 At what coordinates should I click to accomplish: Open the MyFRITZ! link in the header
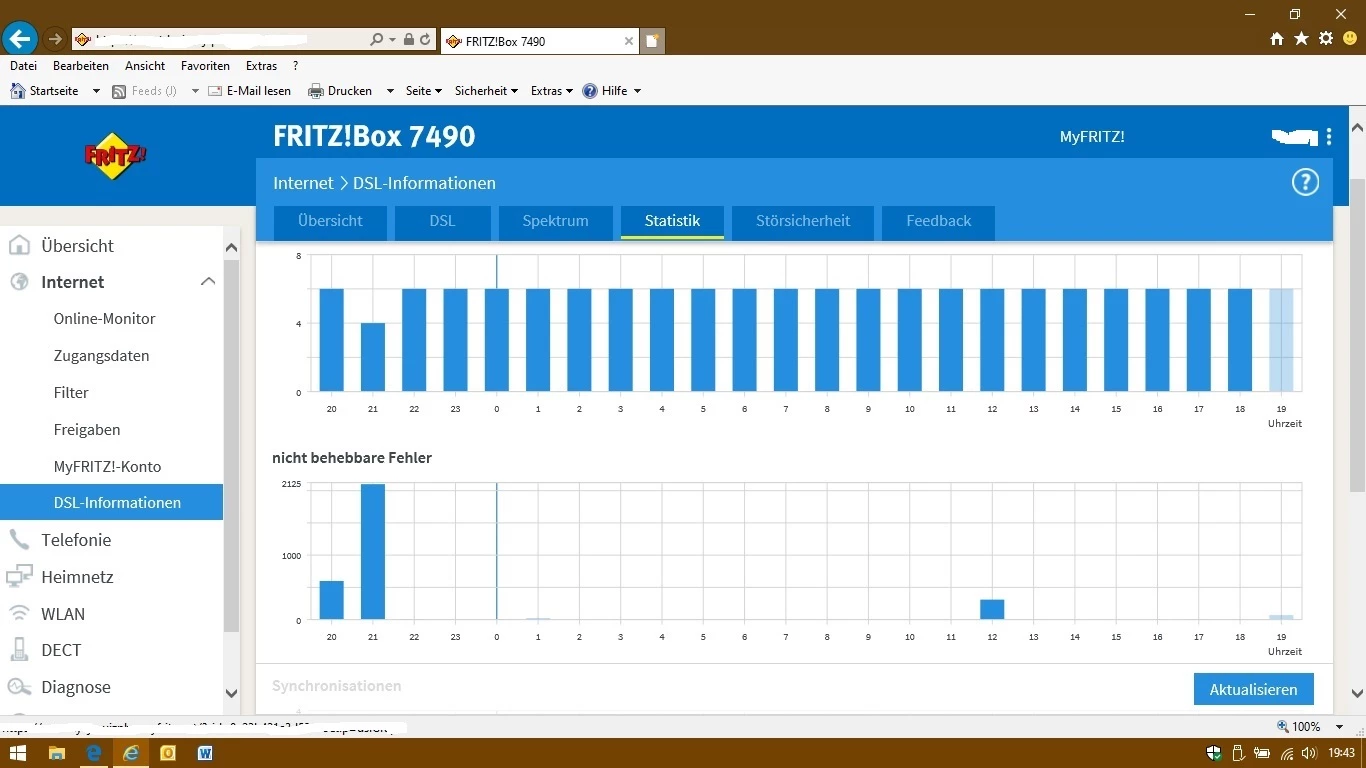coord(1092,137)
